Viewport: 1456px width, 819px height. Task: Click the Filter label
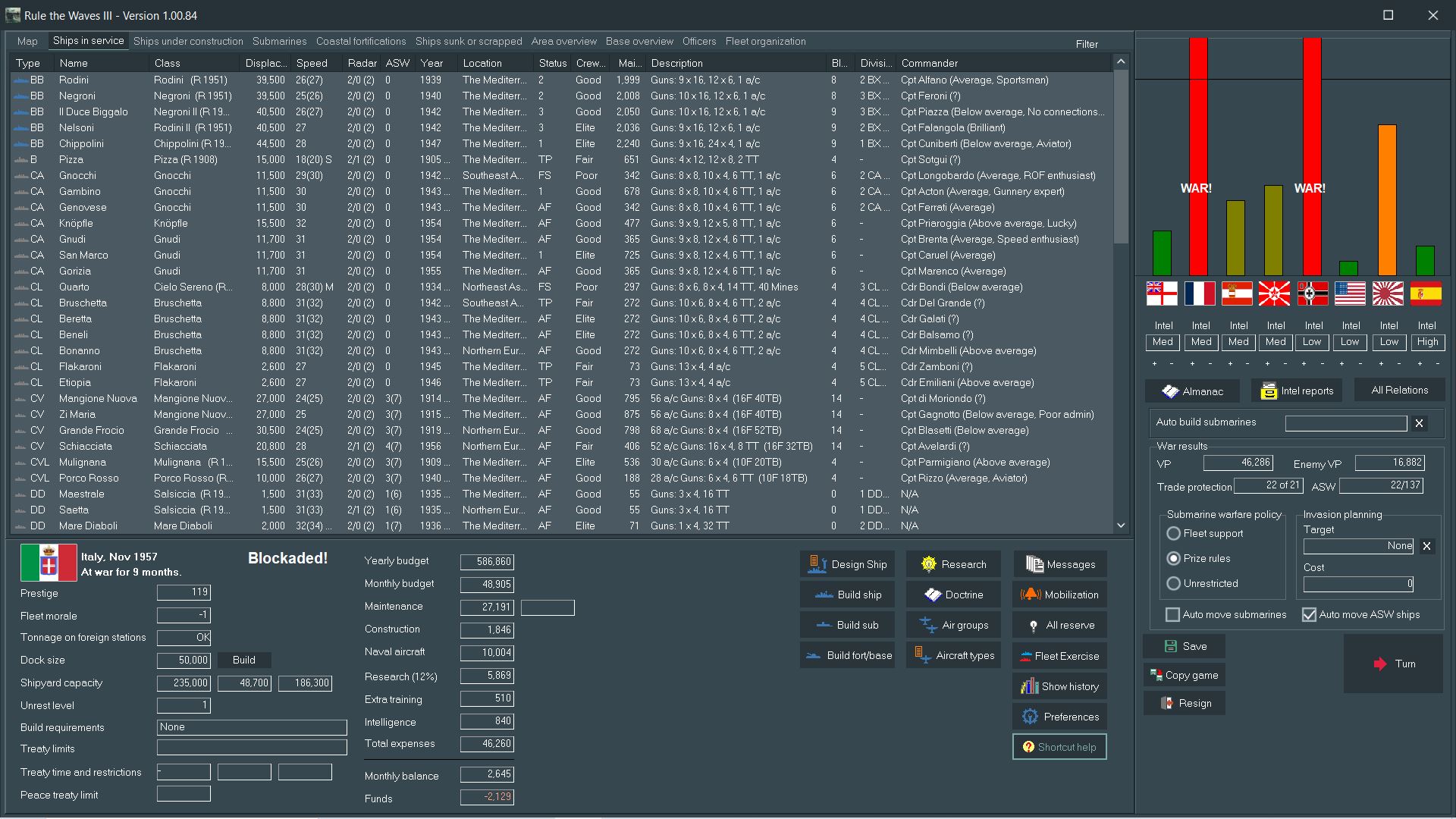pos(1087,44)
